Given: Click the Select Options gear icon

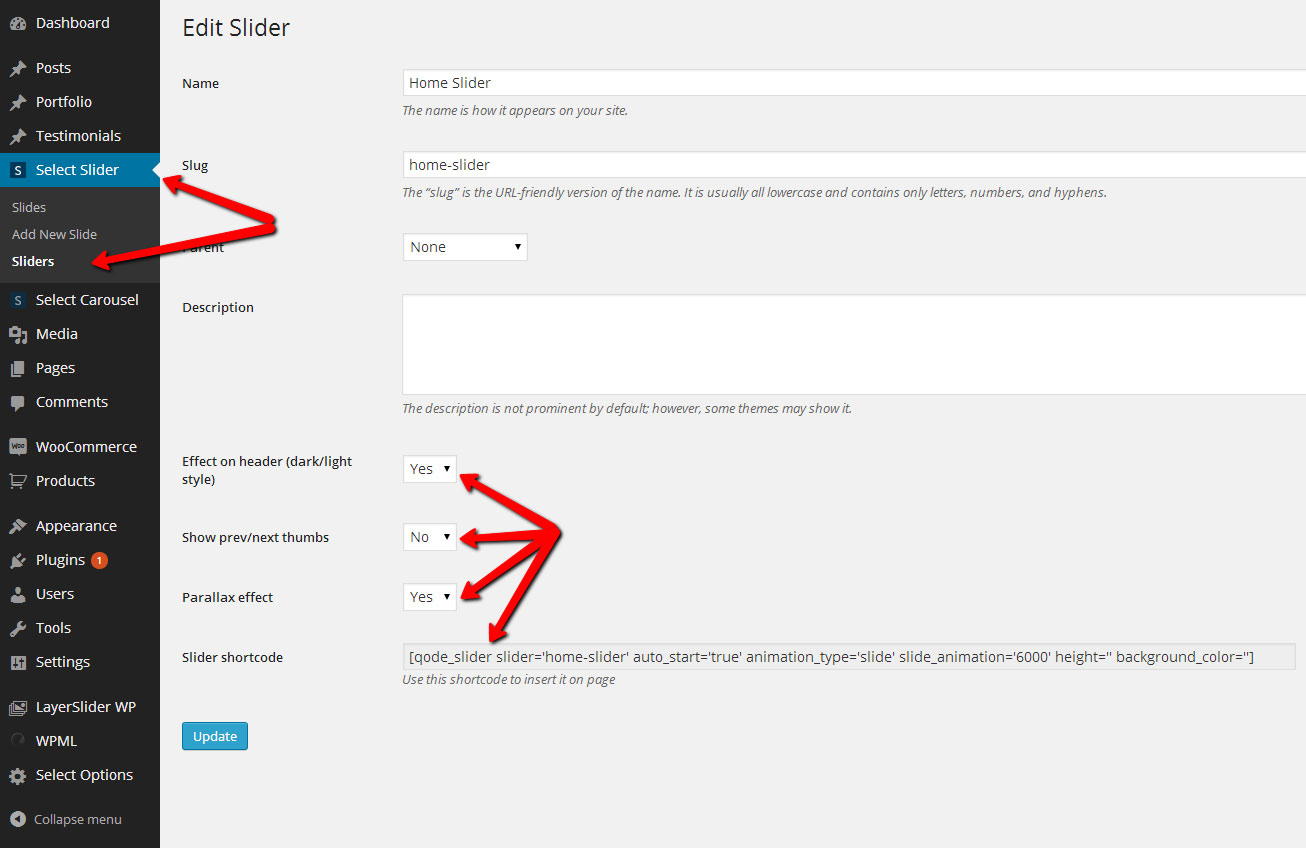Looking at the screenshot, I should pos(18,775).
